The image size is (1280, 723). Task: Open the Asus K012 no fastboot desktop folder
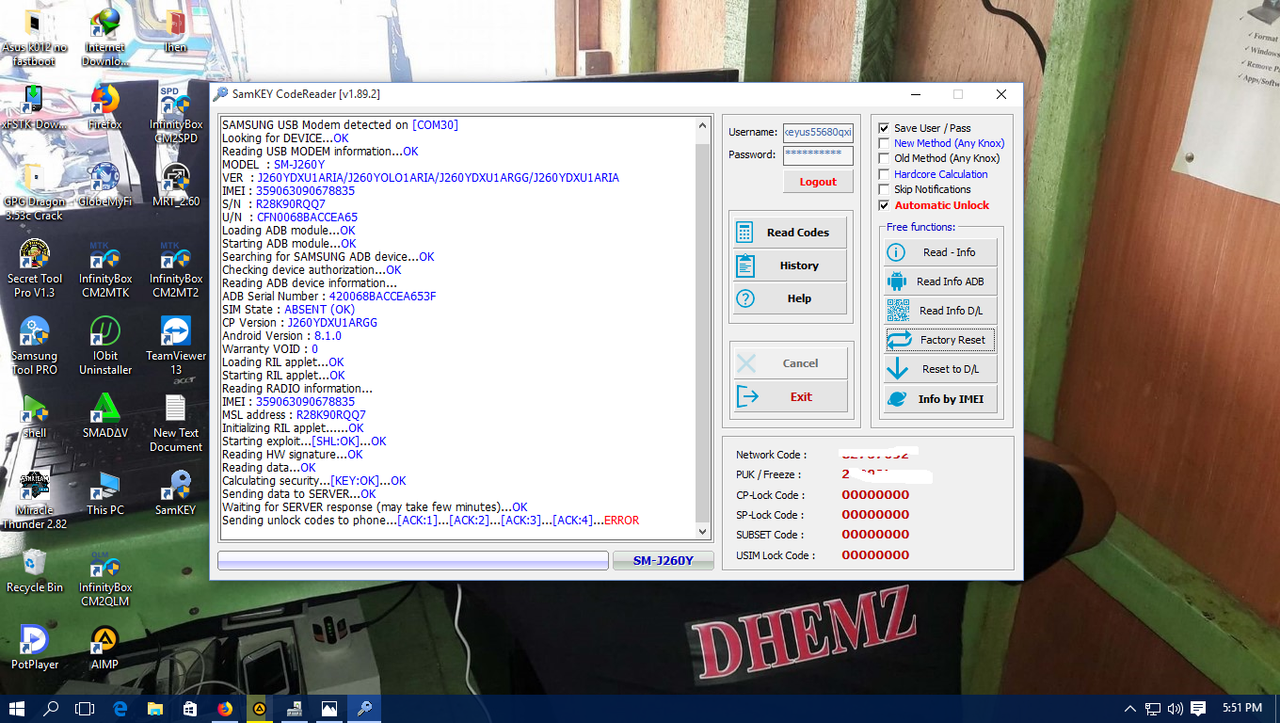coord(32,38)
